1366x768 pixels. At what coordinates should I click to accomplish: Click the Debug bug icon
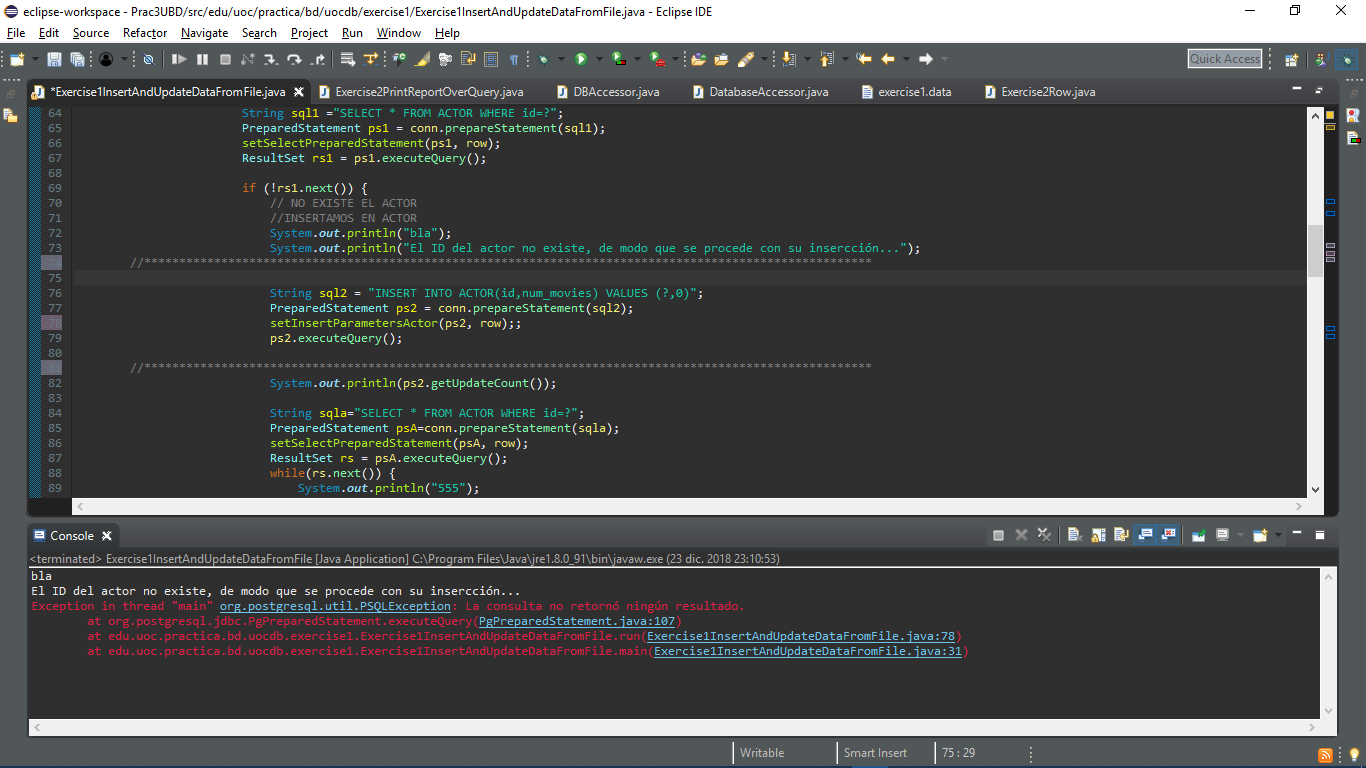point(544,60)
